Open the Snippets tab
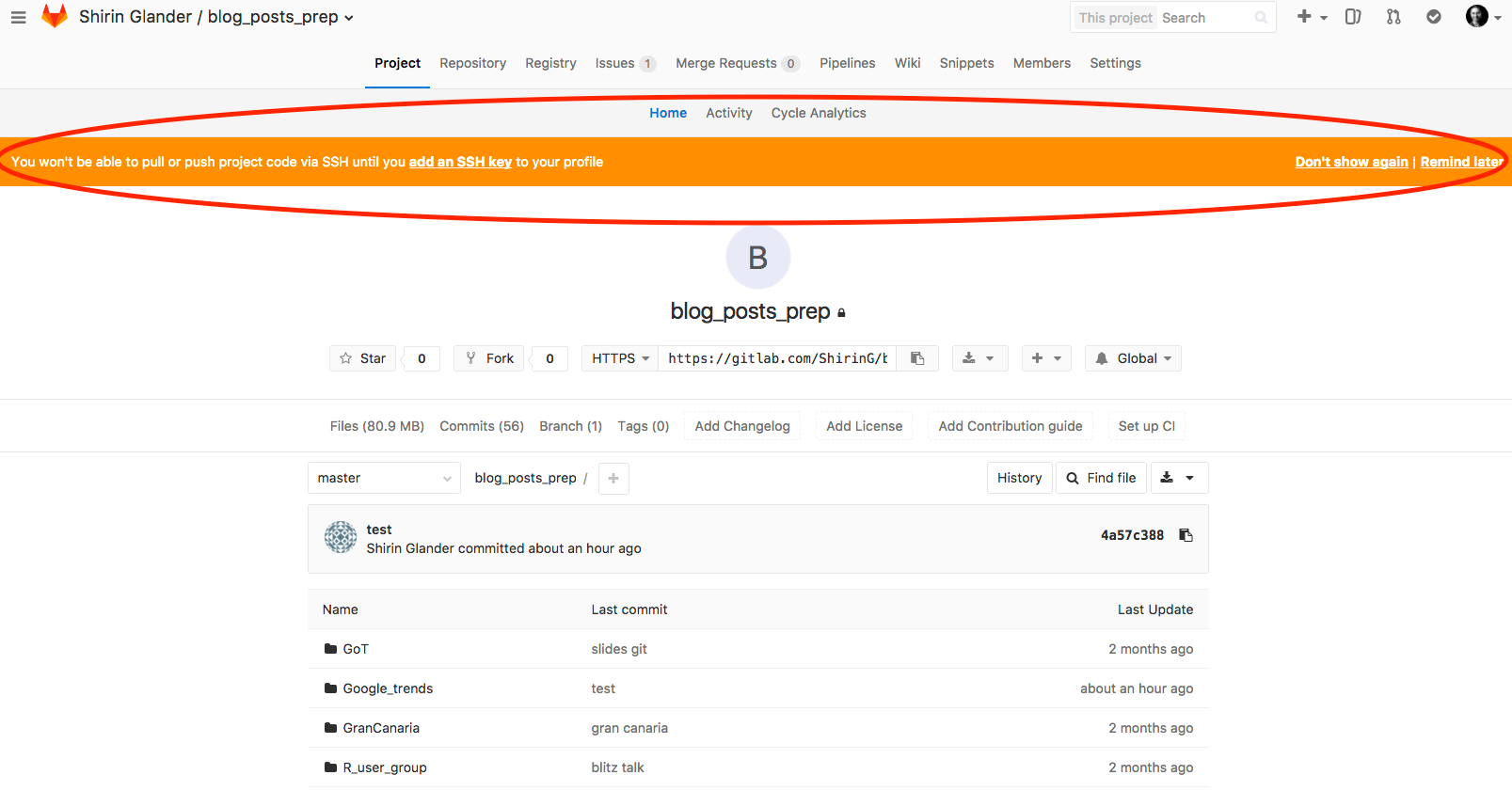Screen dimensions: 1512x791 [x=966, y=63]
